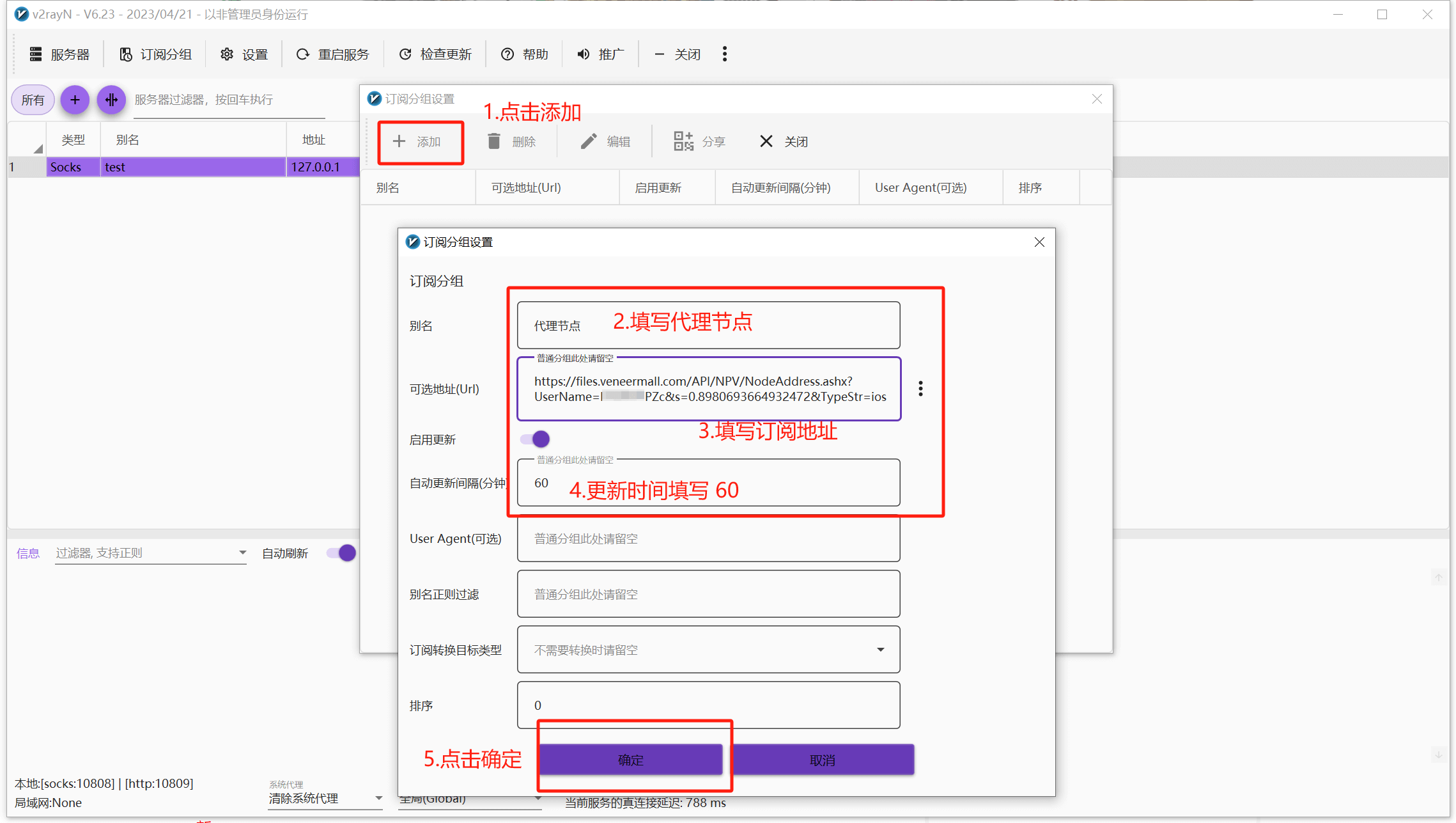The width and height of the screenshot is (1456, 823).
Task: Open the three-dot overflow menu in main toolbar
Action: coord(724,54)
